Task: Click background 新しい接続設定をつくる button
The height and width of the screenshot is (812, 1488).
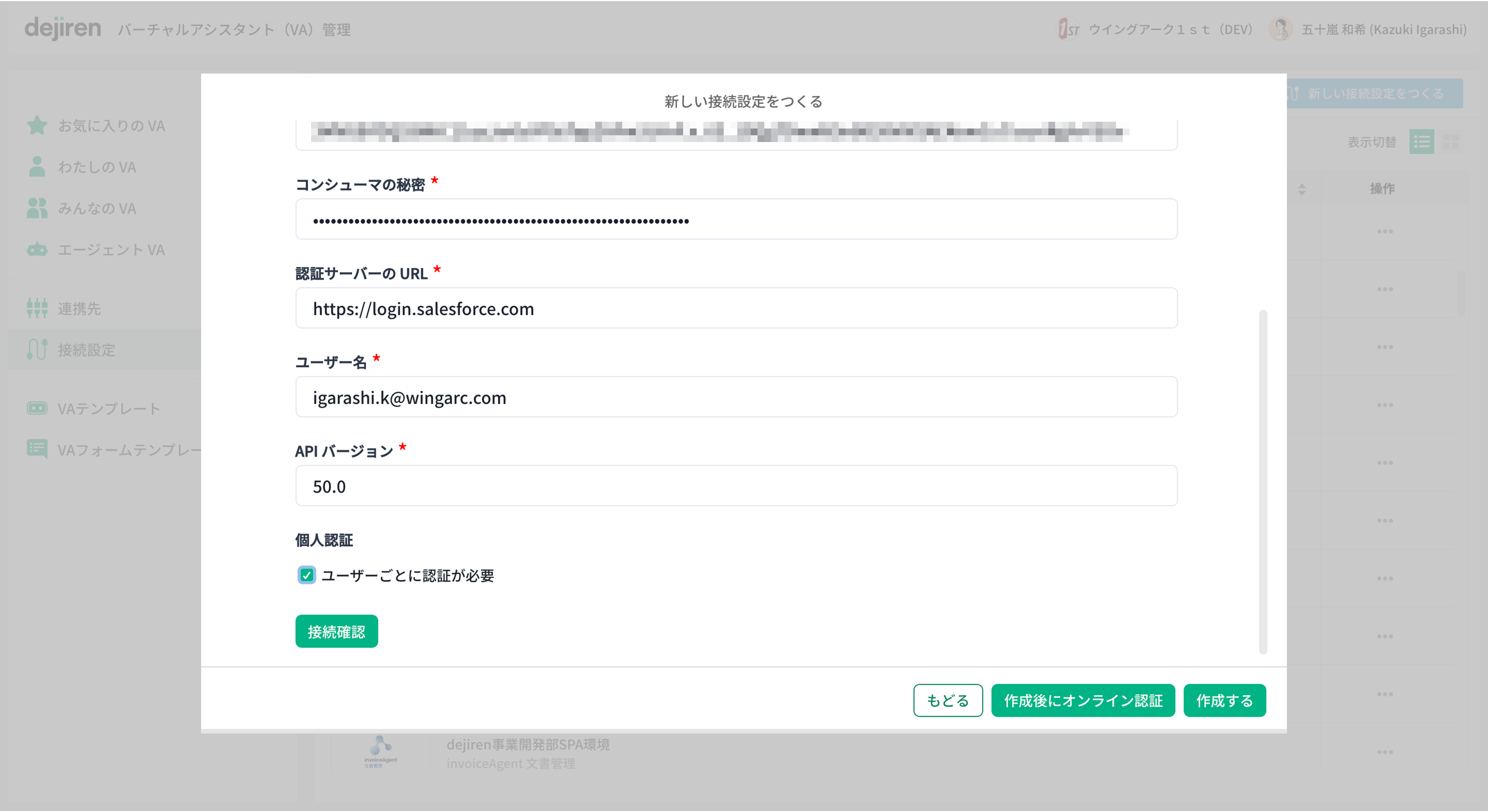Action: point(1375,94)
